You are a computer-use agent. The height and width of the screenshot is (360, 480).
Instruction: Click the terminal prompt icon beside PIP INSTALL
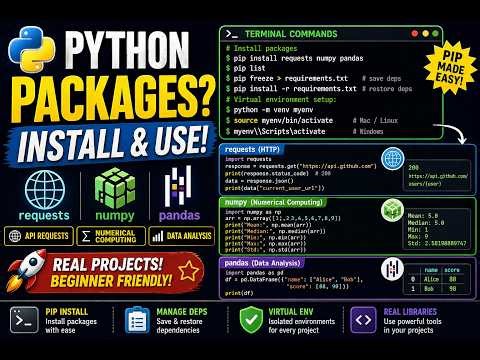click(x=24, y=320)
